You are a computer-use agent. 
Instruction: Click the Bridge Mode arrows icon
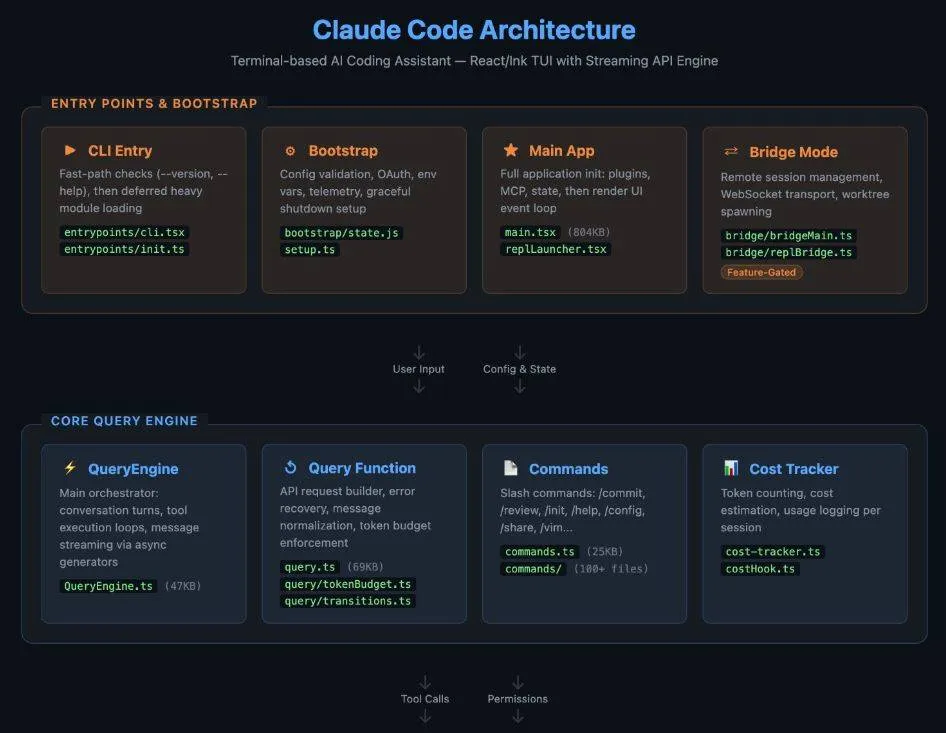pyautogui.click(x=731, y=152)
